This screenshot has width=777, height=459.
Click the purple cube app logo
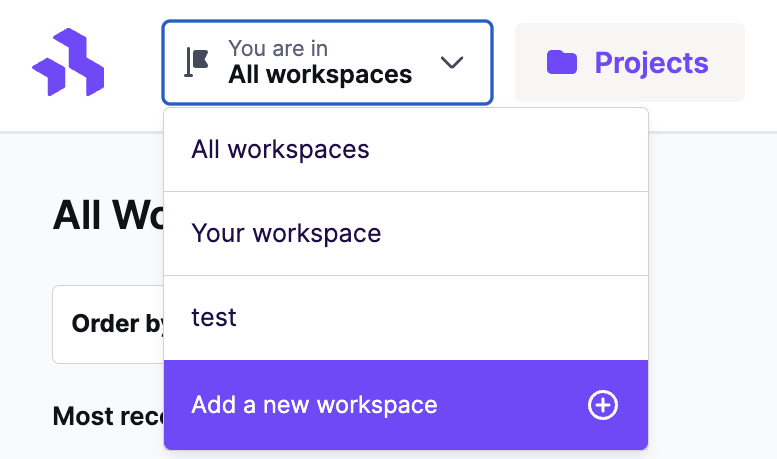pos(68,62)
